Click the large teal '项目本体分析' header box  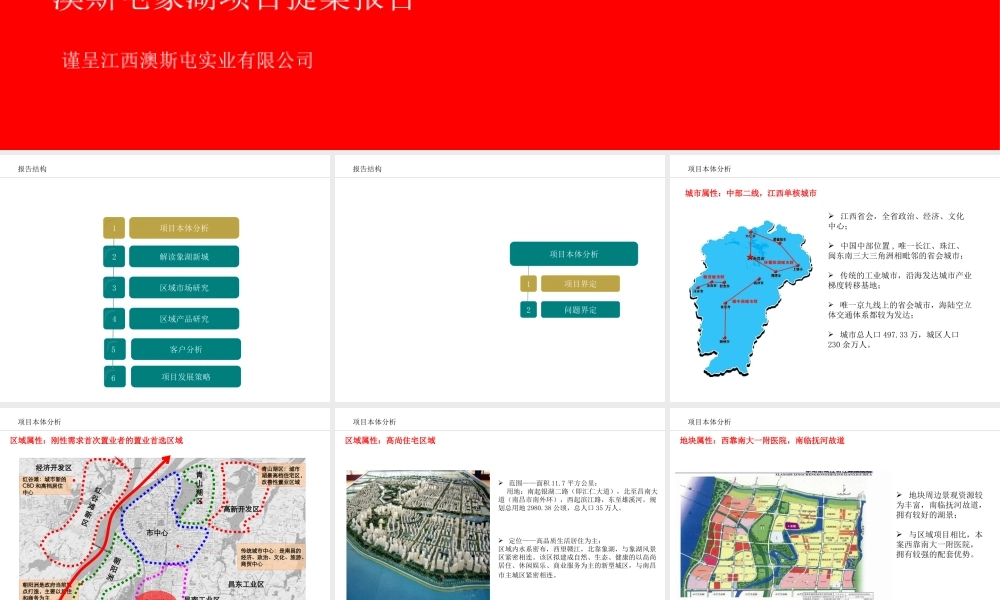pos(574,254)
